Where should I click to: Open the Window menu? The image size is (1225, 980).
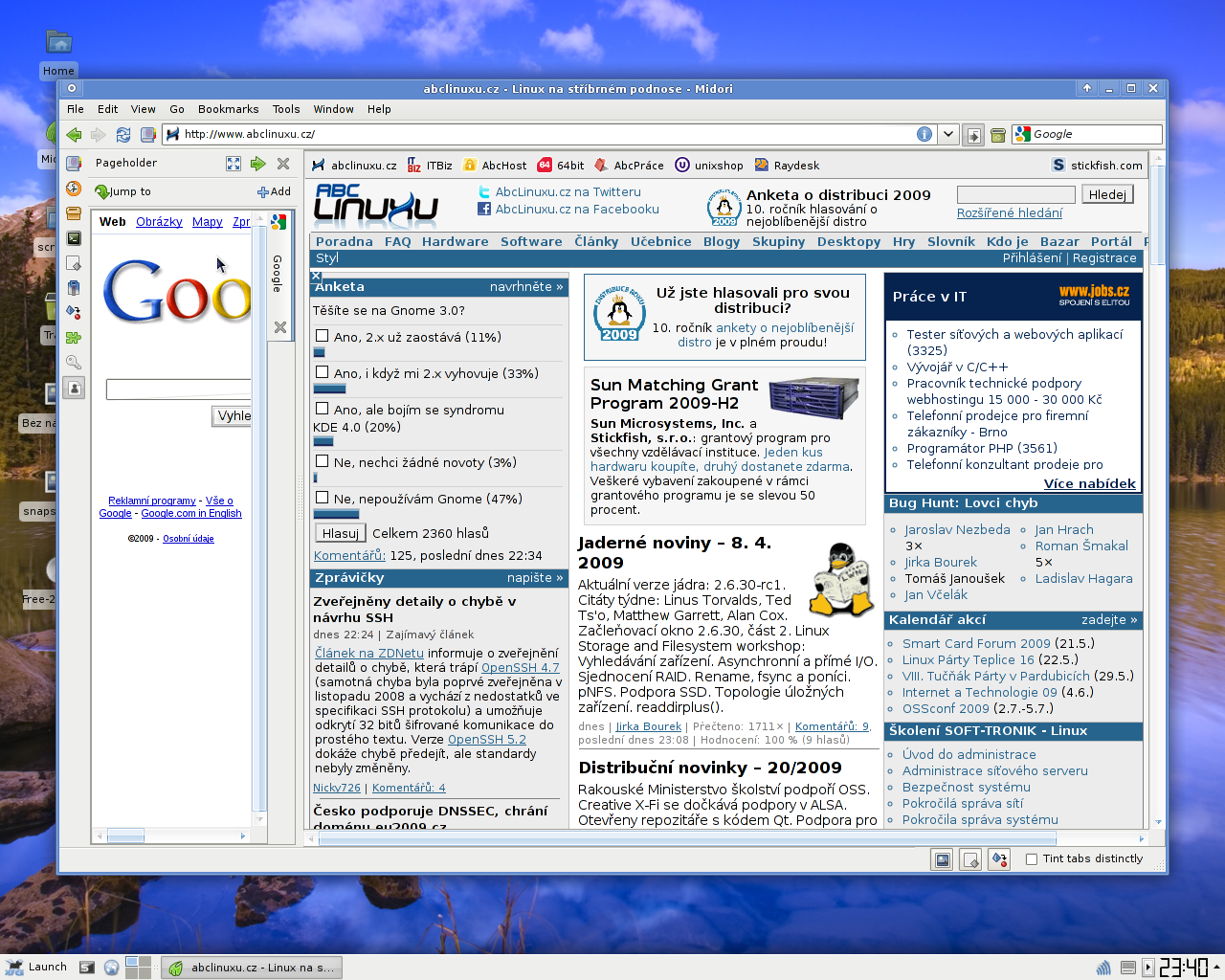(333, 109)
